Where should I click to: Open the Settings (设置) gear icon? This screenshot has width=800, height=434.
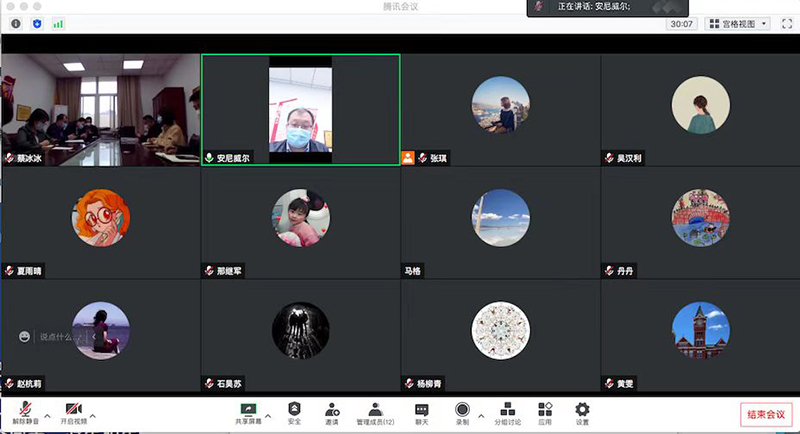click(x=582, y=410)
